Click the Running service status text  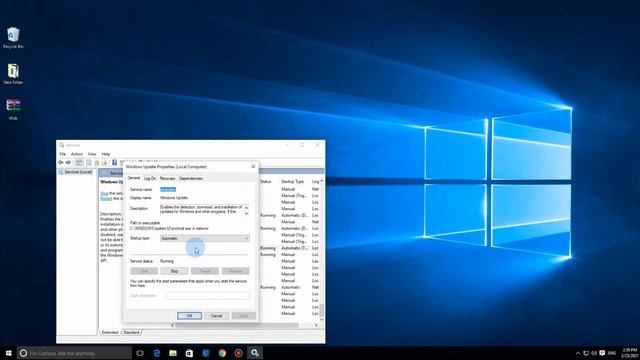click(x=167, y=261)
